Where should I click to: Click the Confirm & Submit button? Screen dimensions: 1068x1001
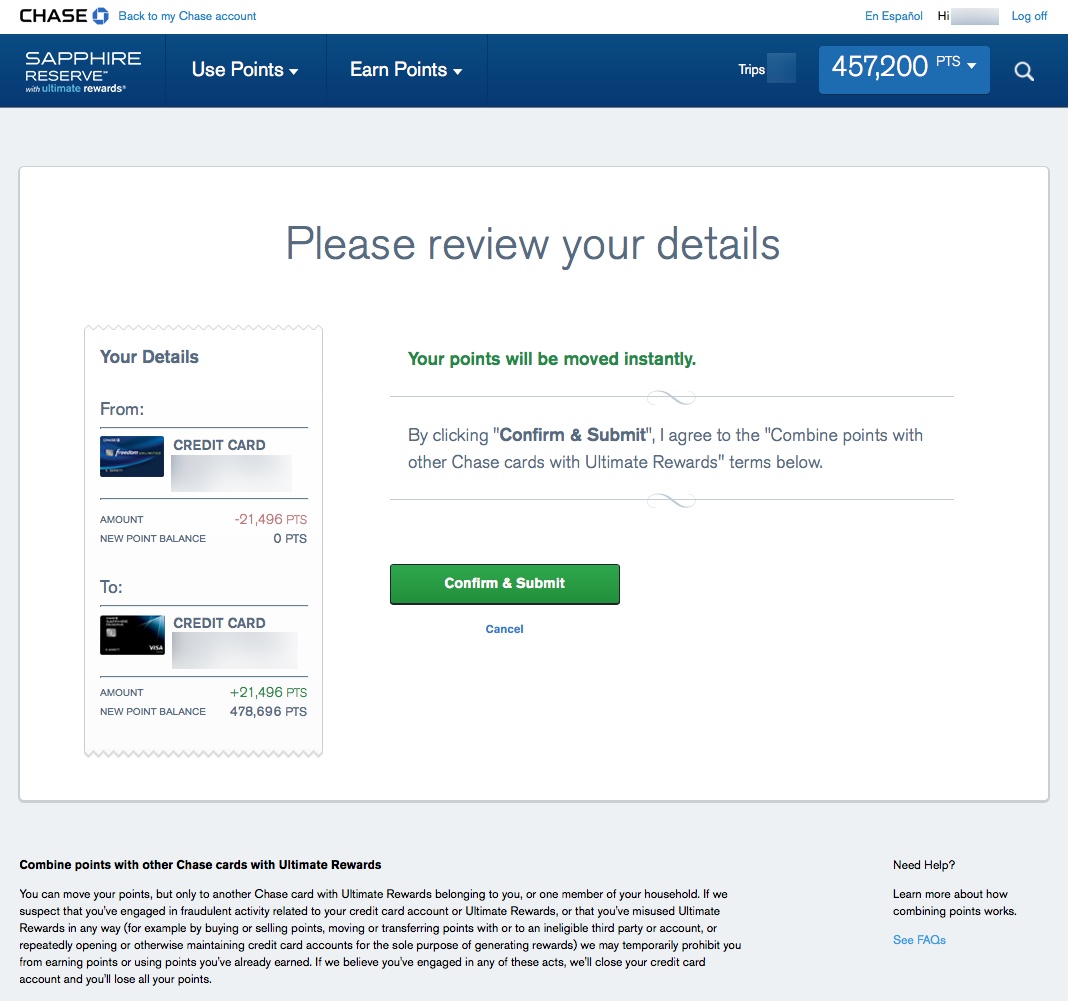pos(505,584)
